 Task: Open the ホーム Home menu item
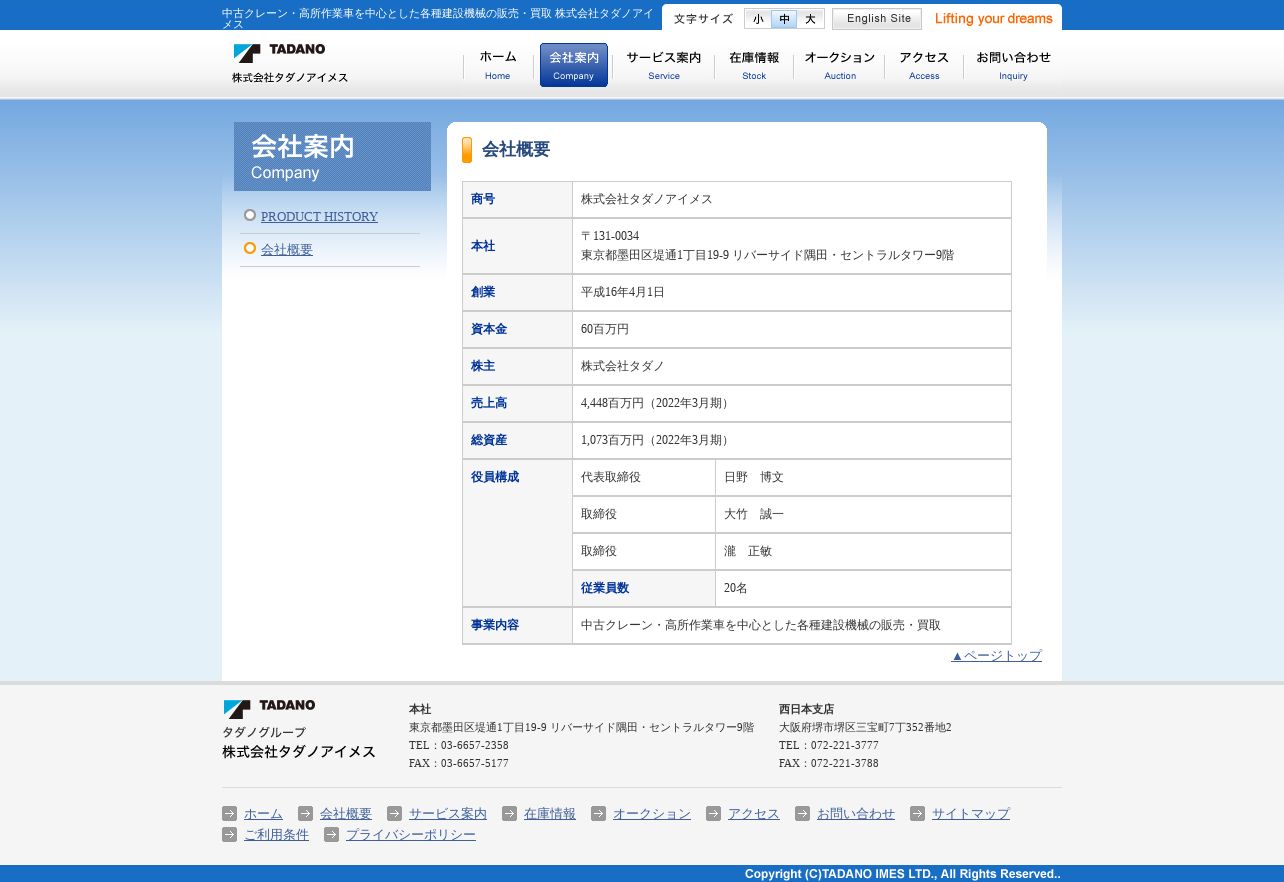coord(498,65)
